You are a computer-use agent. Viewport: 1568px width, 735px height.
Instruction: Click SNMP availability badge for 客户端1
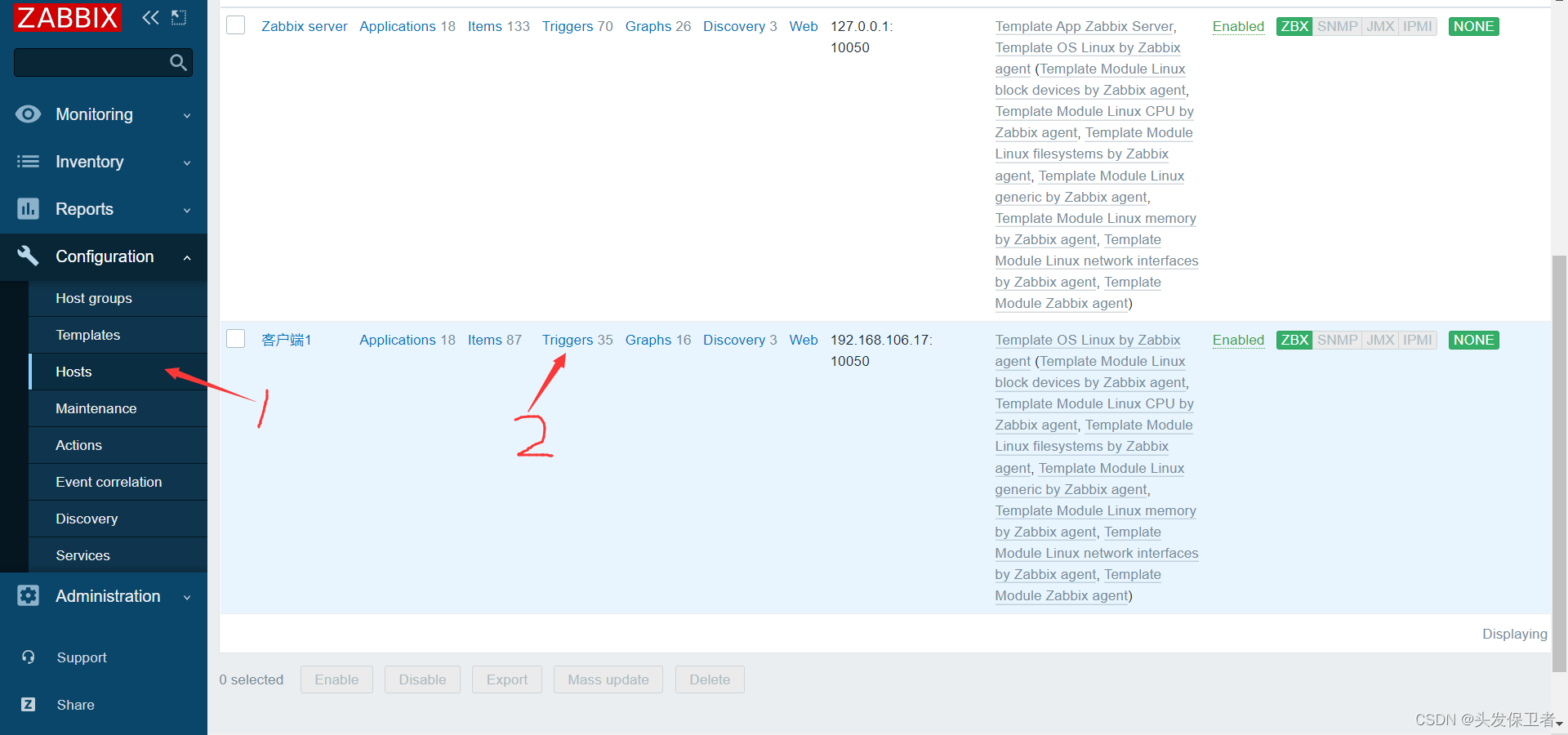point(1337,340)
